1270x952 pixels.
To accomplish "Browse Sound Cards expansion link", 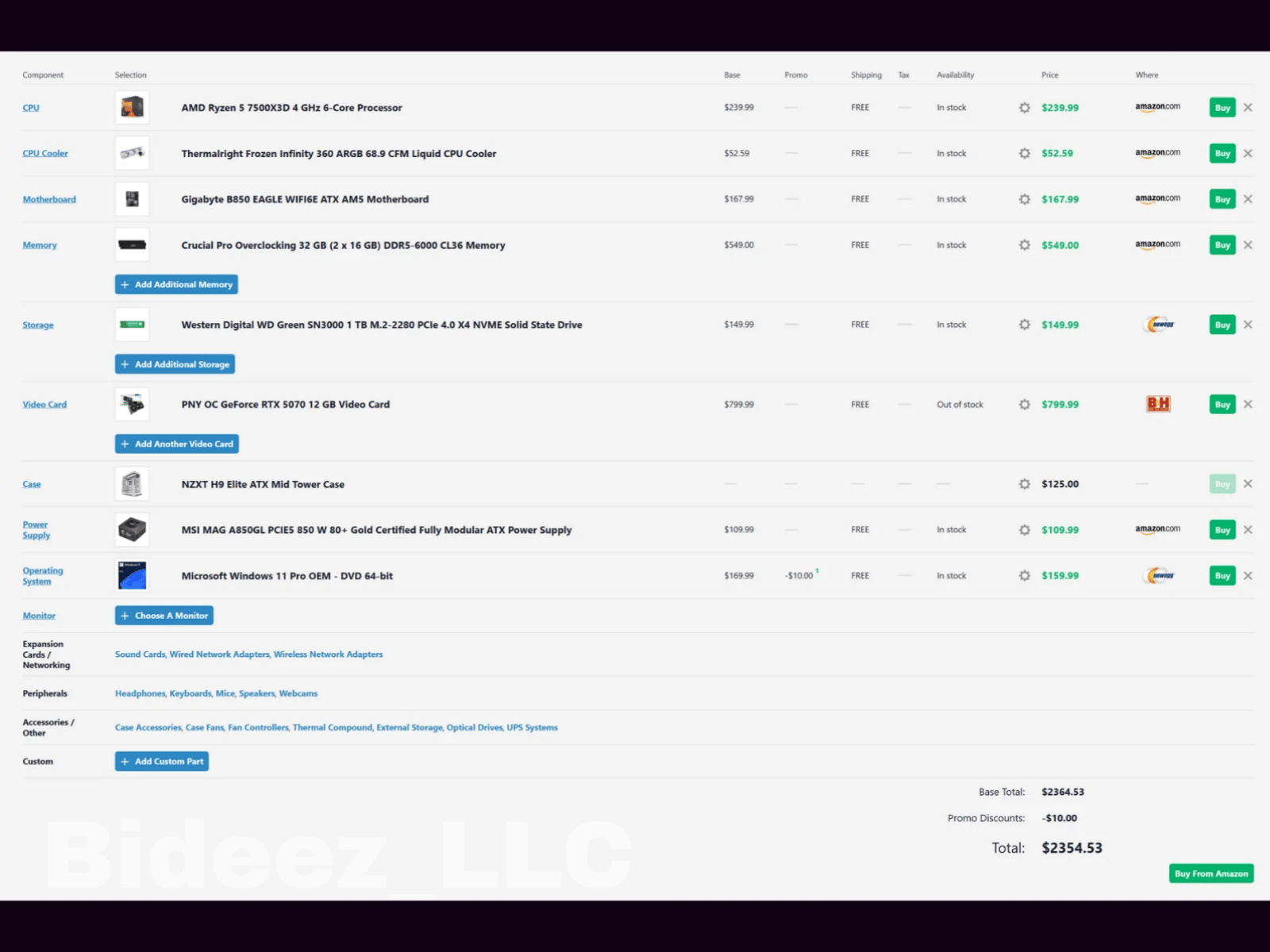I will 140,654.
